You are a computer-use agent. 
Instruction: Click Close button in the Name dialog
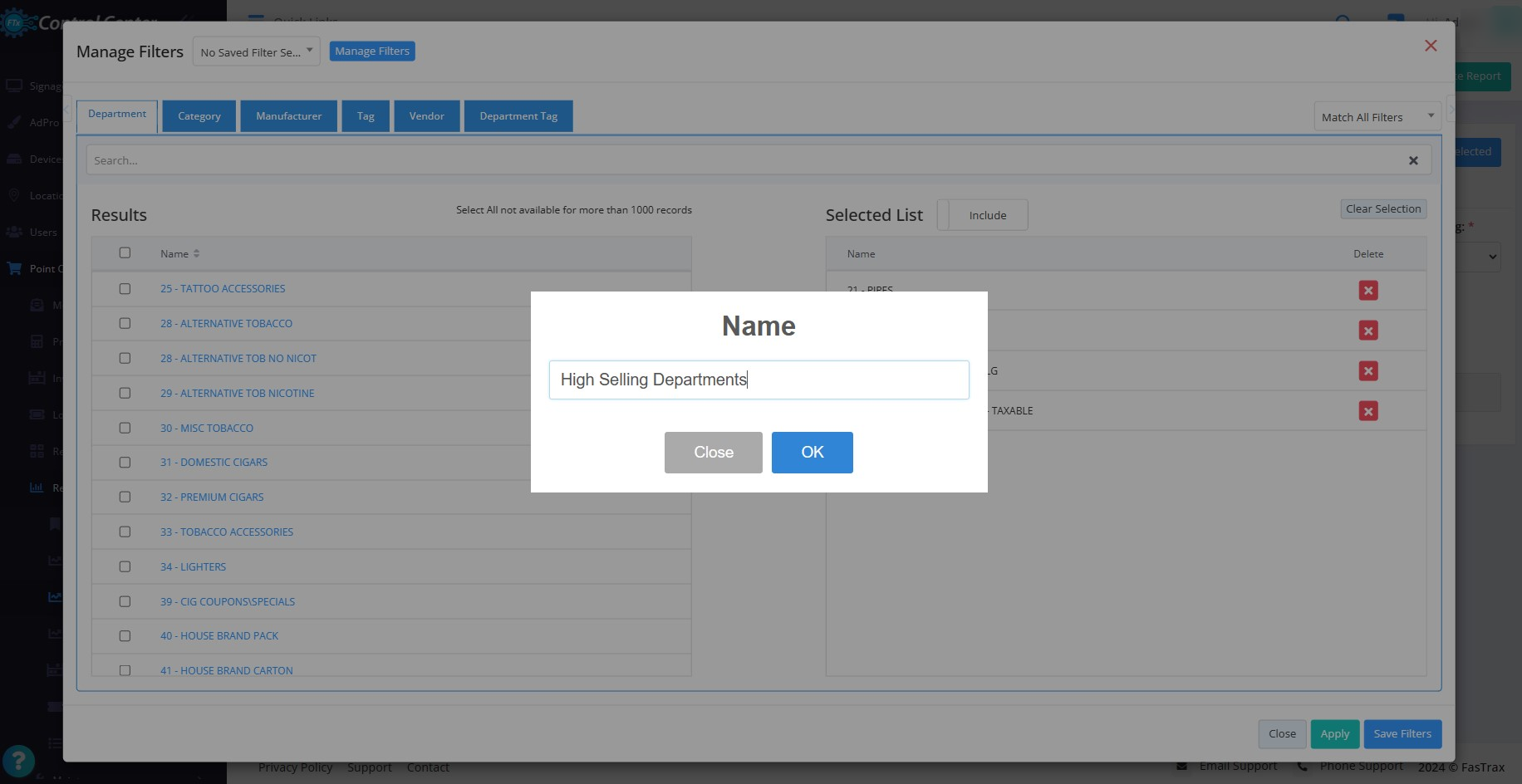pos(713,453)
